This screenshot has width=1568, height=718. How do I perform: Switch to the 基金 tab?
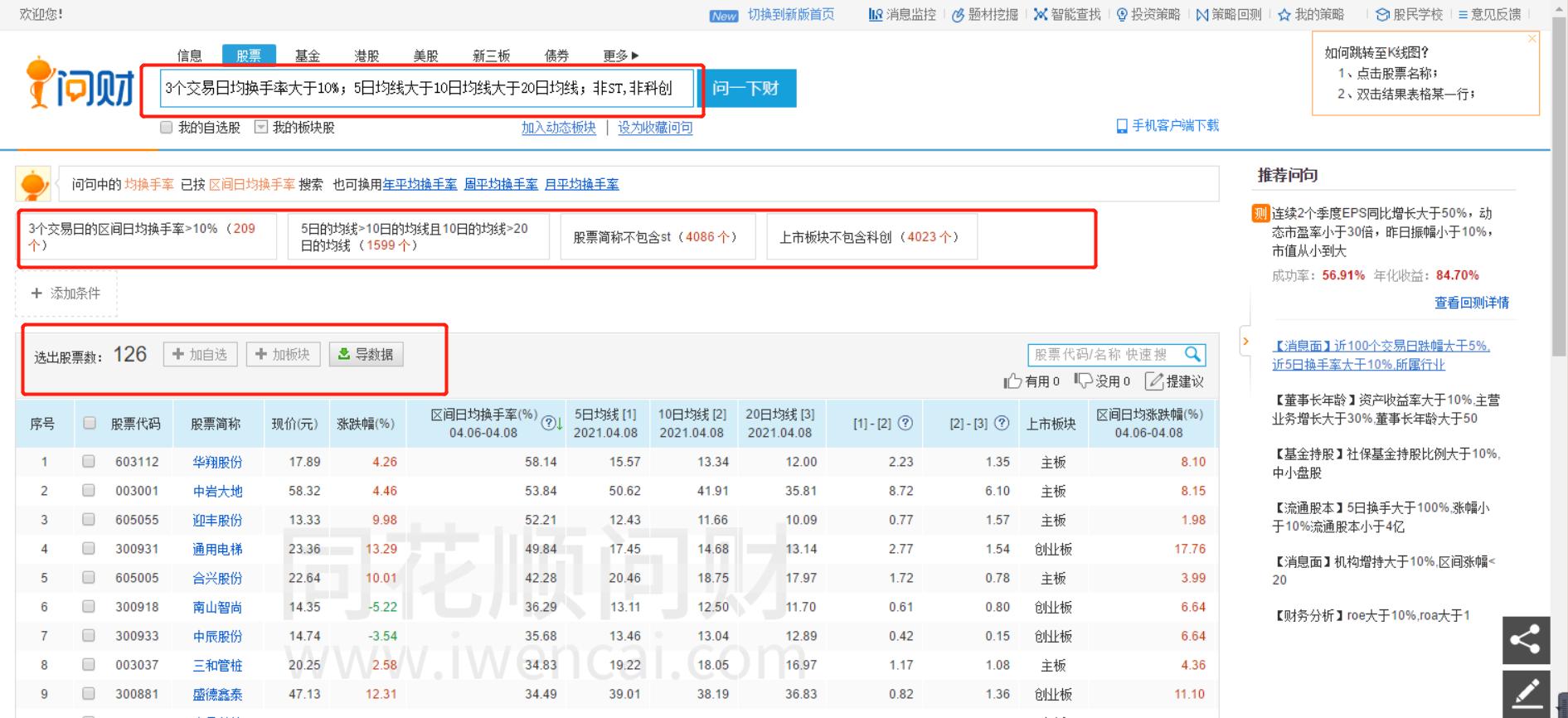(308, 56)
